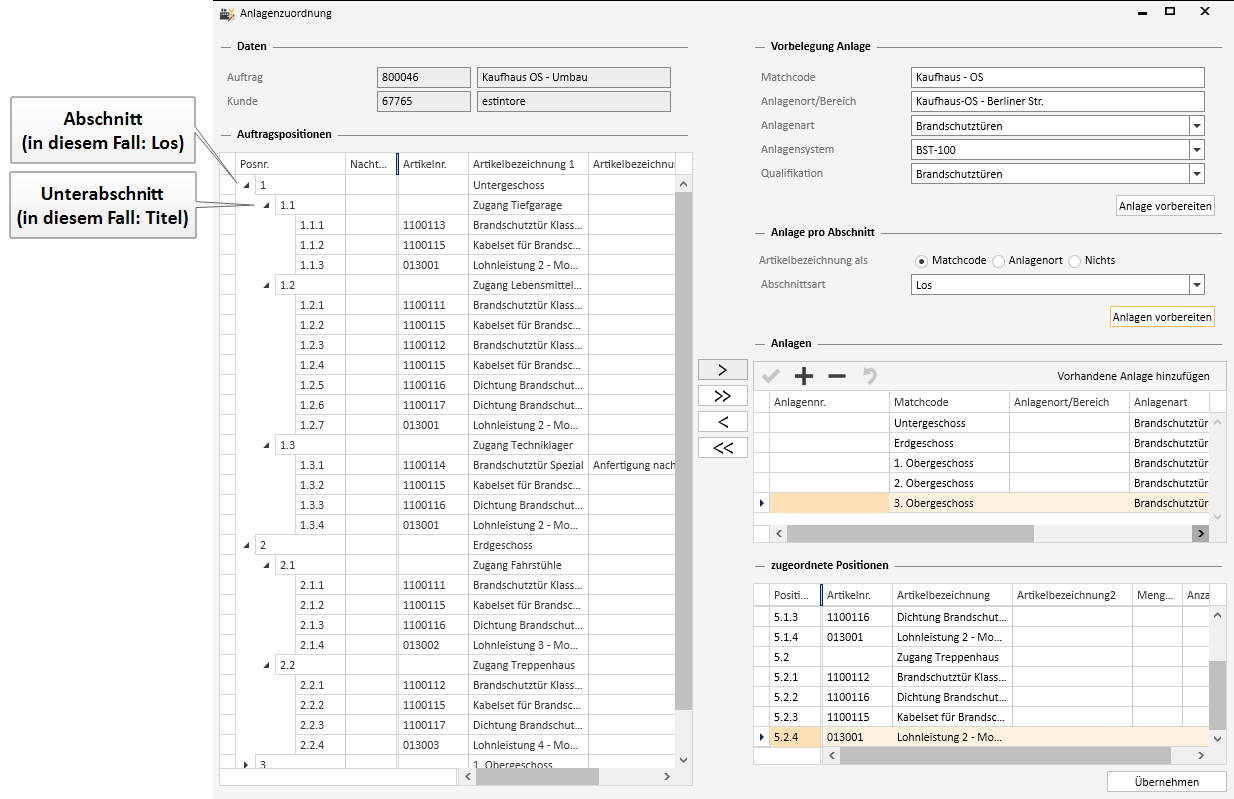1234x799 pixels.
Task: Sort by Artikelnr. column in Auftragspositionen
Action: (x=433, y=164)
